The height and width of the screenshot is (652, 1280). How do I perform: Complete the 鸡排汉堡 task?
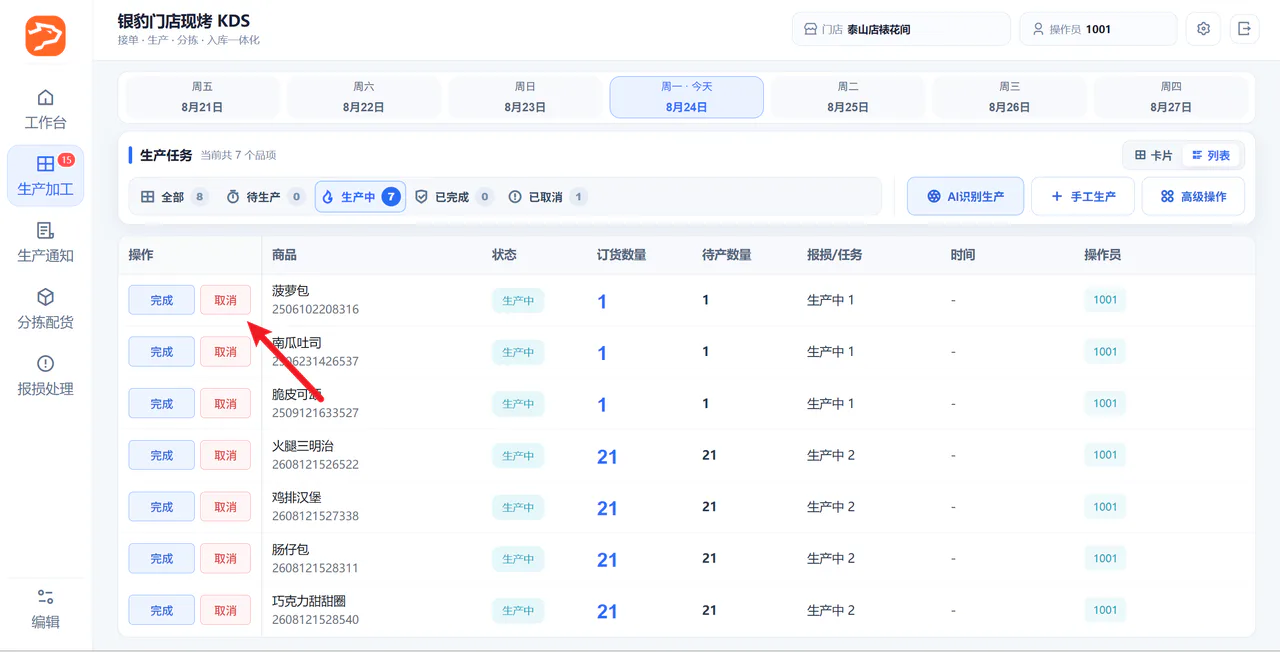click(x=161, y=507)
